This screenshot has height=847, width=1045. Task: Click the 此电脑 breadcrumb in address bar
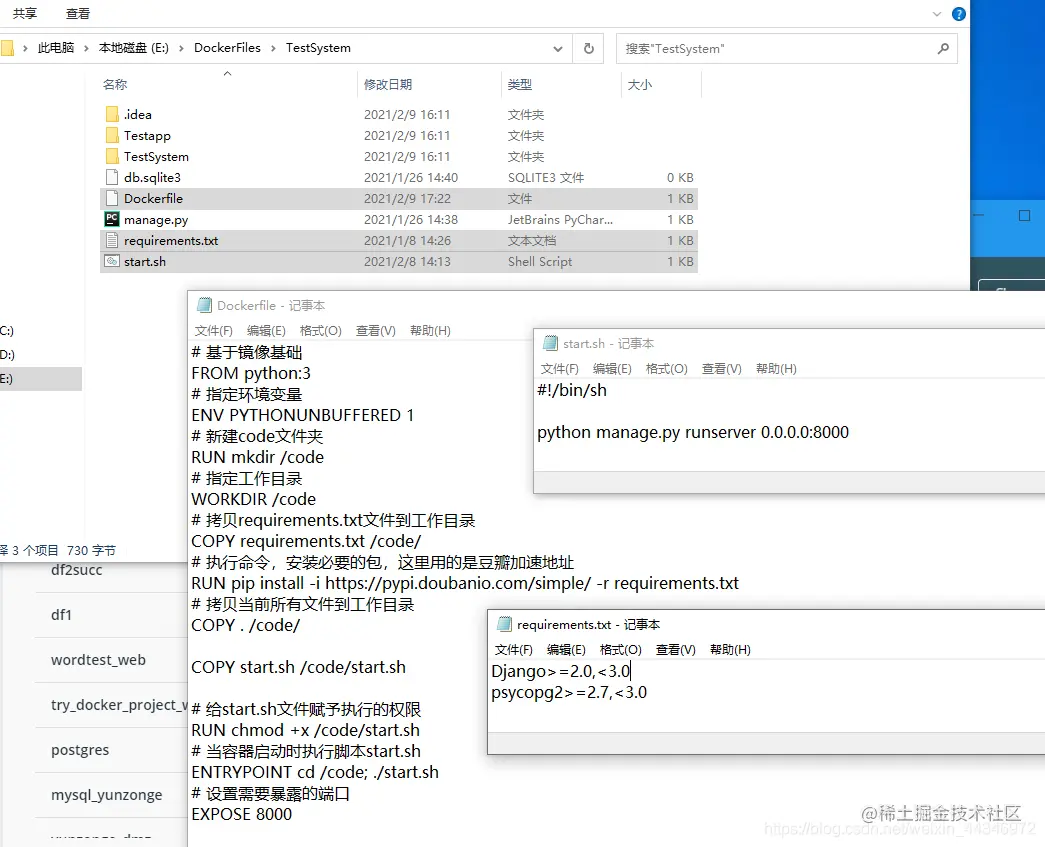[56, 48]
